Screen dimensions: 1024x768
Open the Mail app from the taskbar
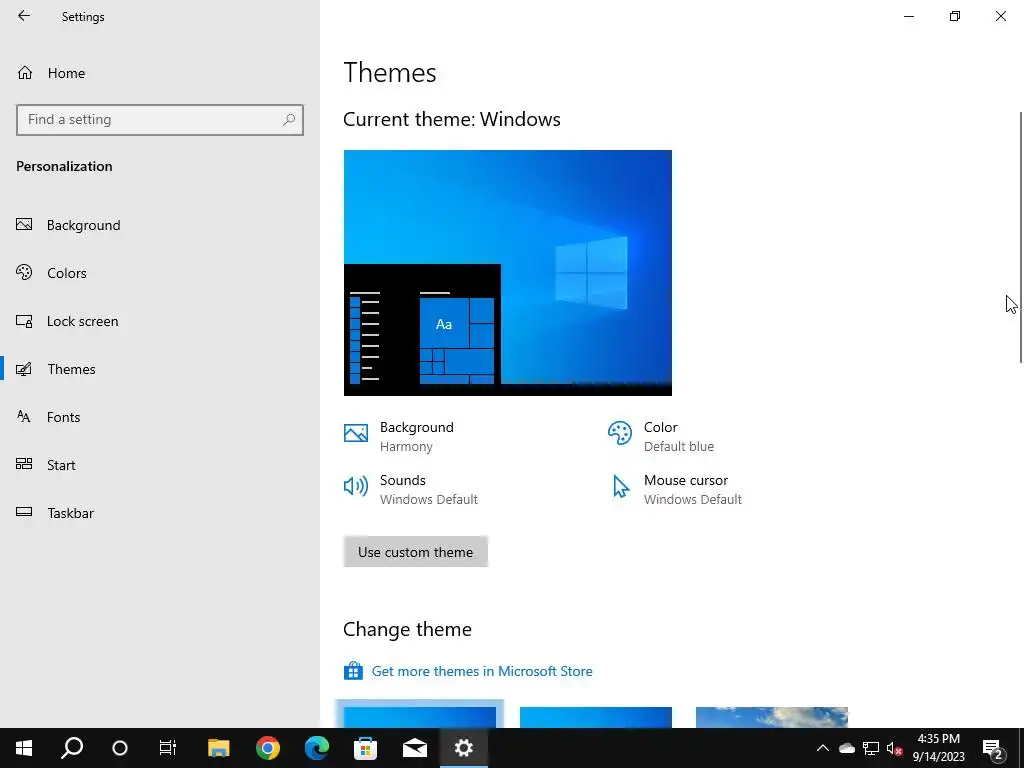tap(415, 748)
